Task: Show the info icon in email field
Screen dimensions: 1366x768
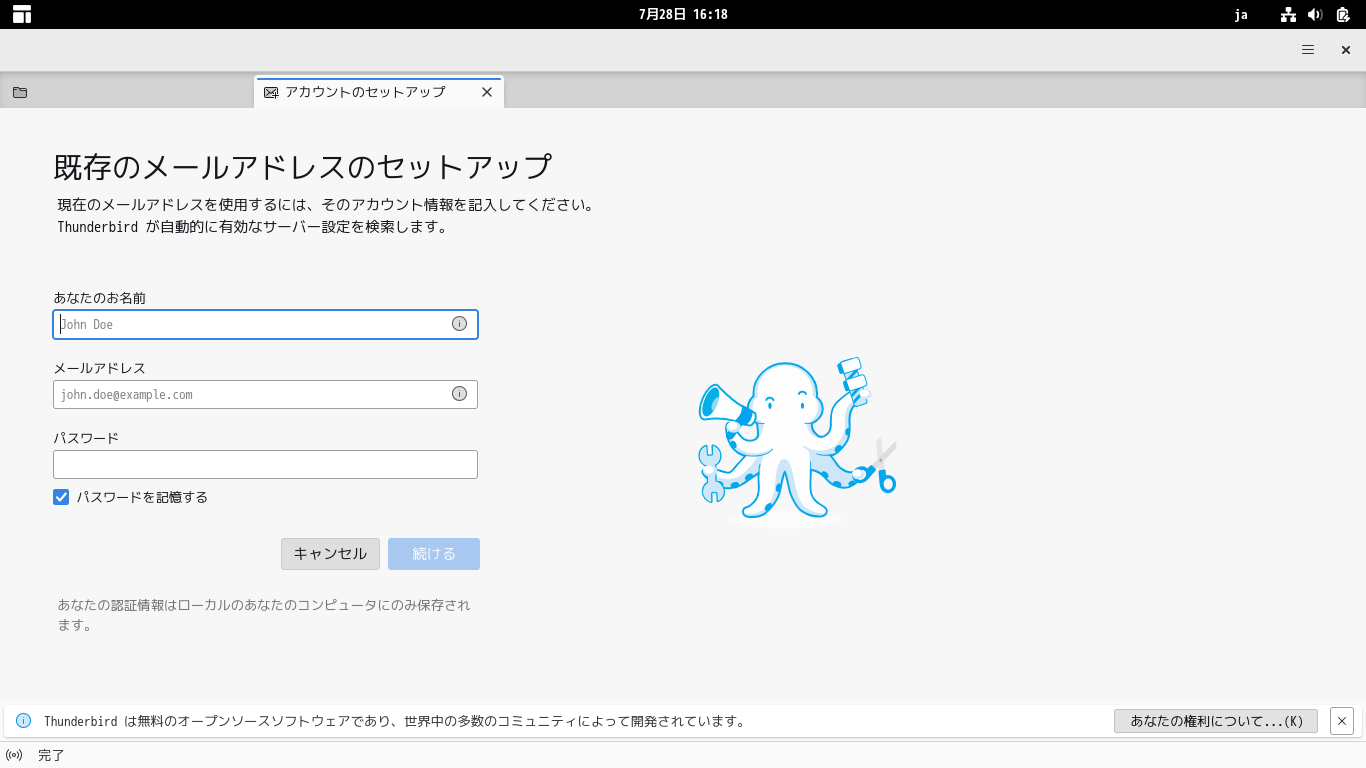Action: coord(459,394)
